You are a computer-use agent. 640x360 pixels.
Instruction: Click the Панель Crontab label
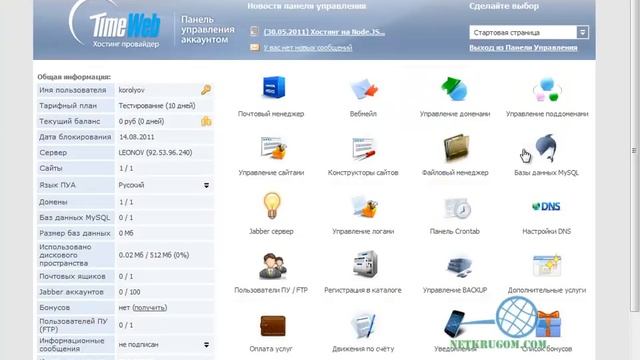(x=455, y=231)
